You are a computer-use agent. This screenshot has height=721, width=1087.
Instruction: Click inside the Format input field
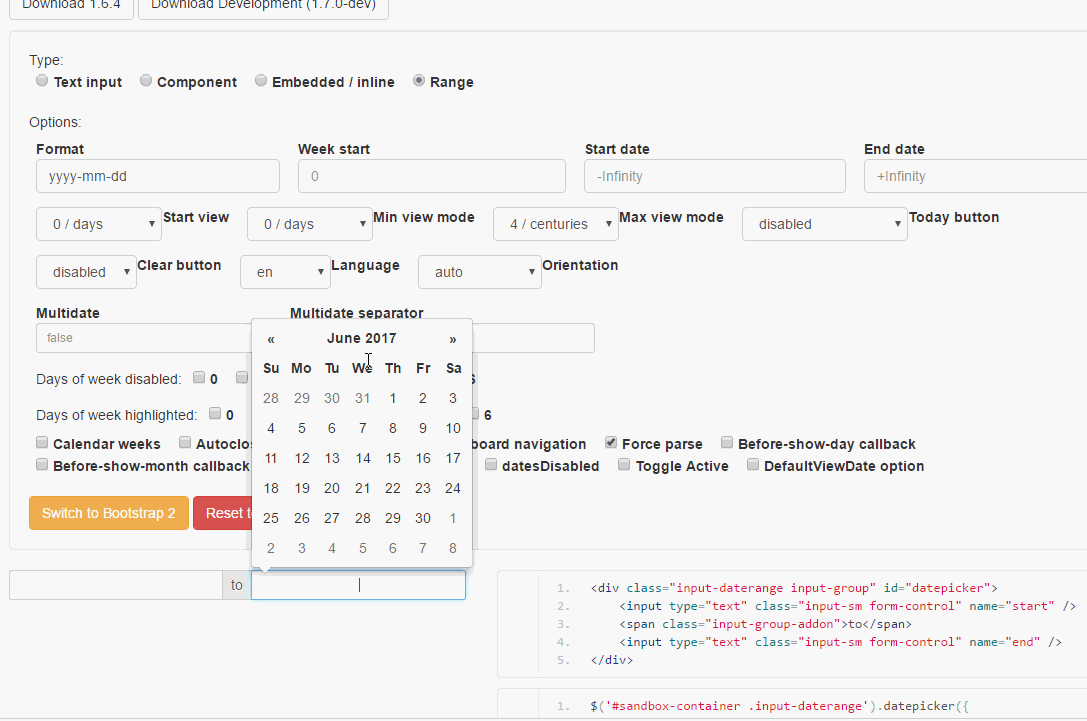tap(157, 176)
